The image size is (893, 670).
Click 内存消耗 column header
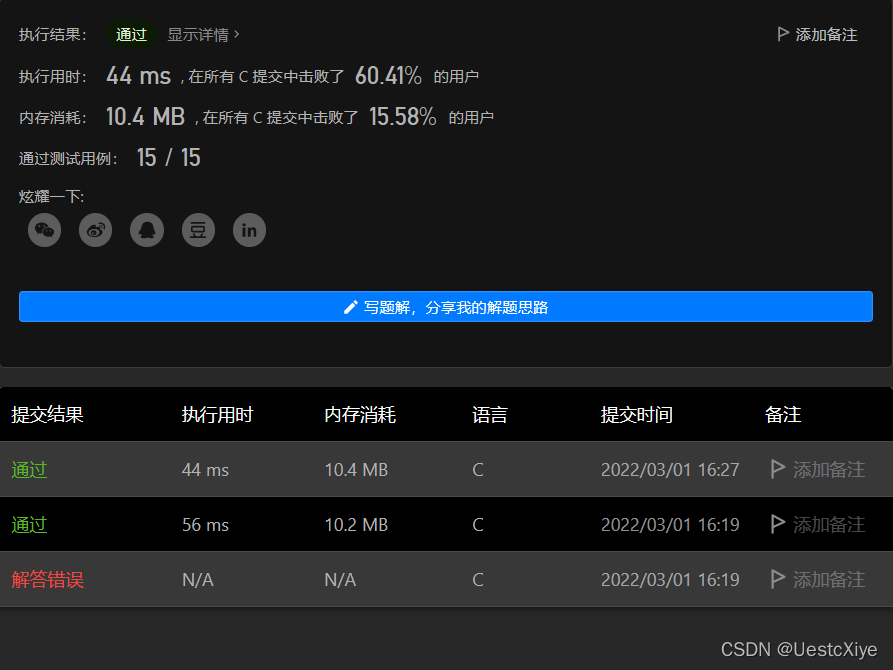360,415
